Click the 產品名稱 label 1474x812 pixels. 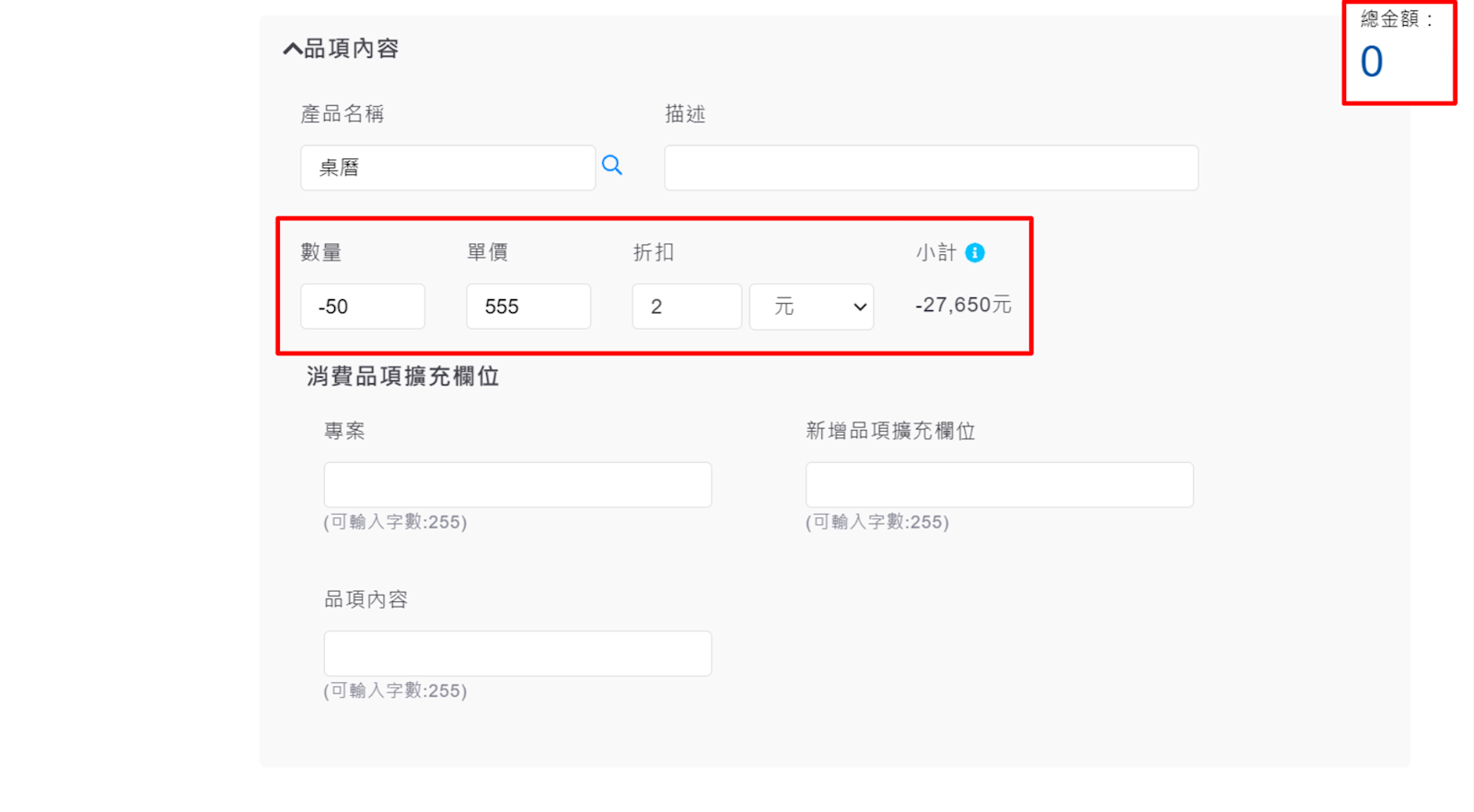click(342, 114)
